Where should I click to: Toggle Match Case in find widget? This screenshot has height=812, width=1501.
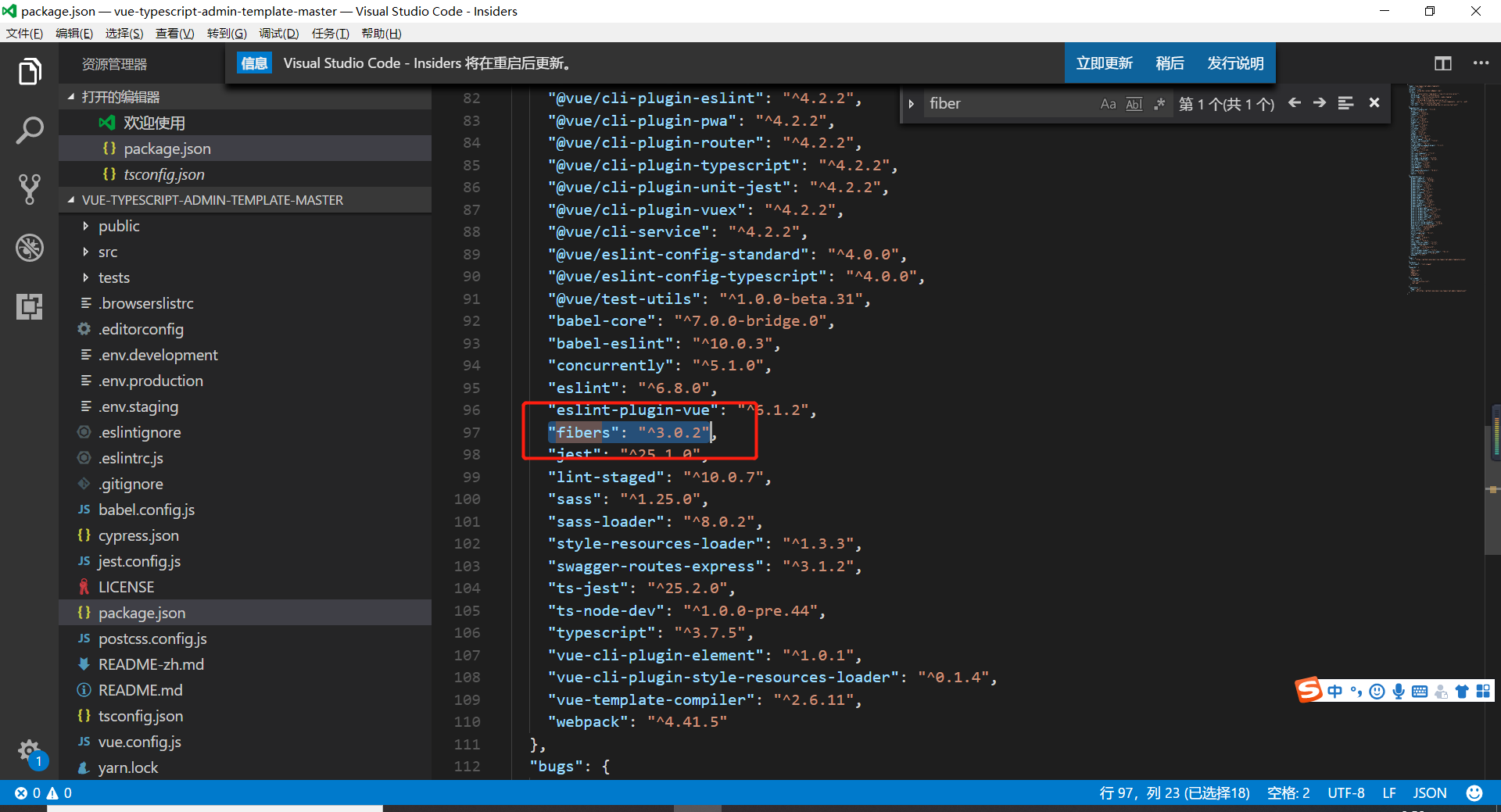coord(1108,104)
